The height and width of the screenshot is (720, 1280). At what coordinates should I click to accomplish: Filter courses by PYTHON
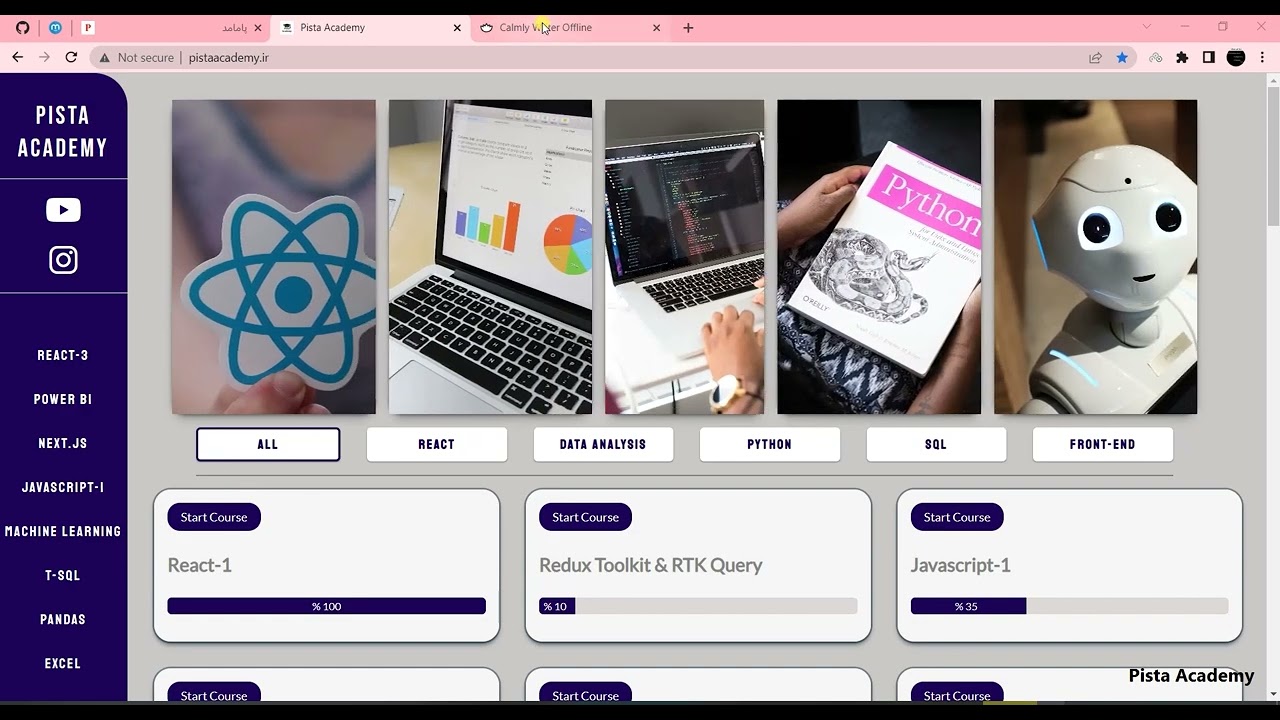(x=770, y=444)
